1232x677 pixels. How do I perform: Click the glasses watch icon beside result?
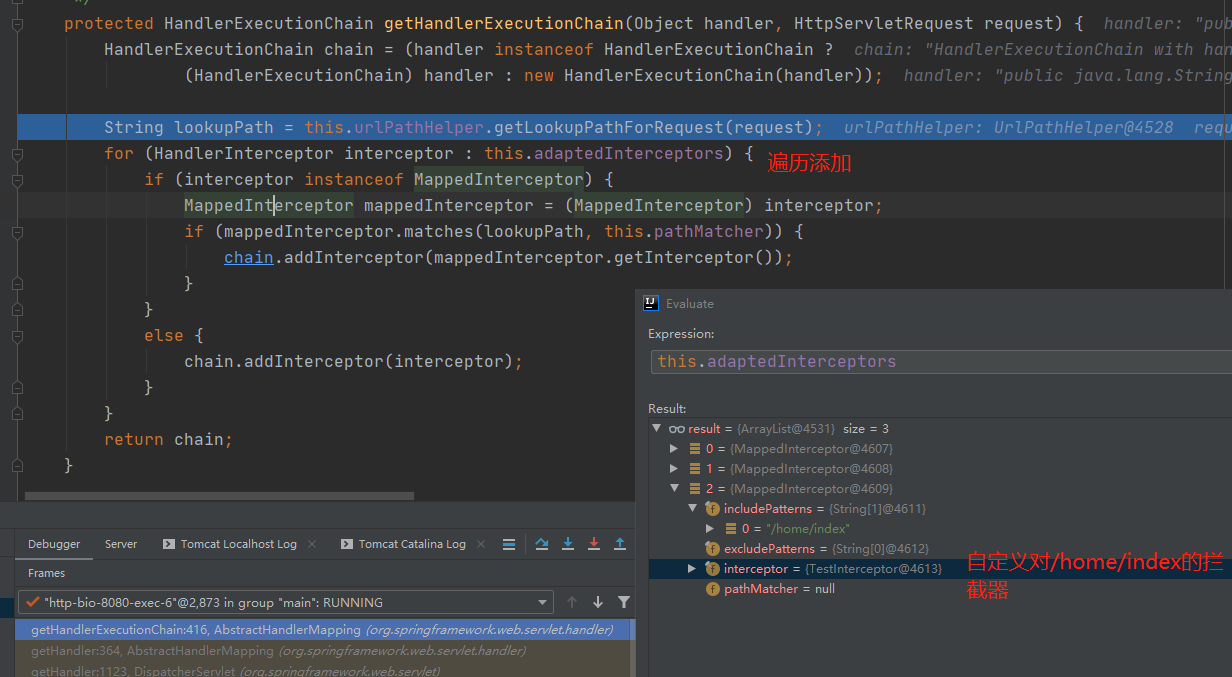(x=677, y=429)
